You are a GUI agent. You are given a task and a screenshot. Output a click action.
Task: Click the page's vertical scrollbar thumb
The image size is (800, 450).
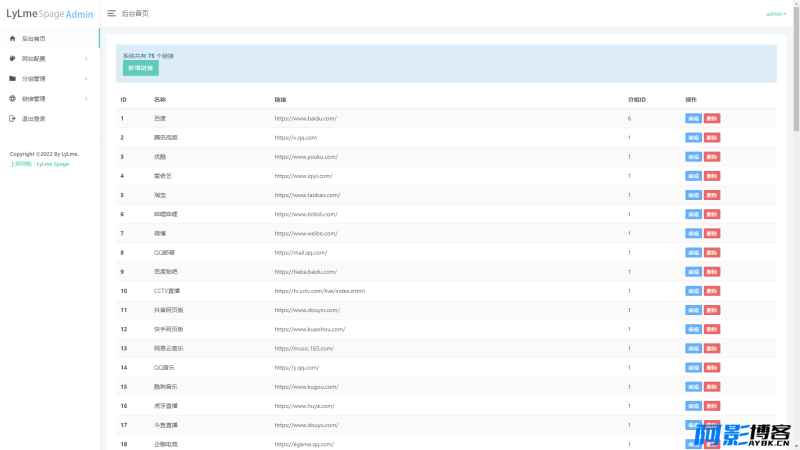(x=796, y=69)
